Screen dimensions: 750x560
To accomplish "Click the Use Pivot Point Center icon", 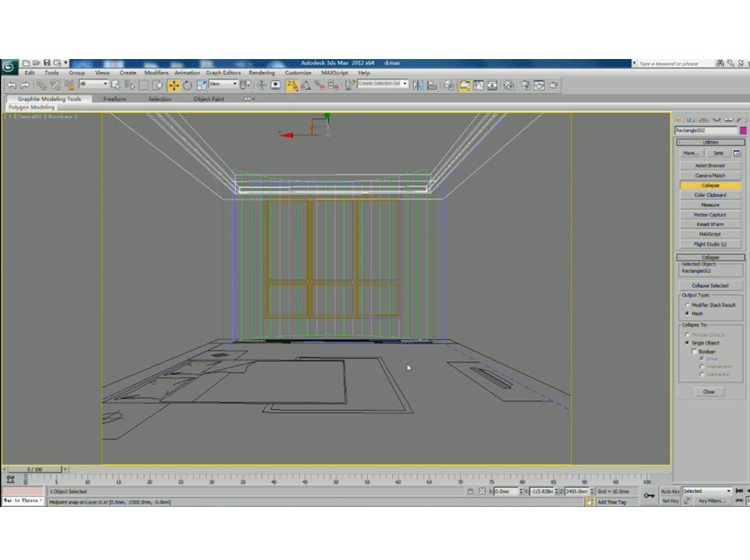I will [245, 85].
